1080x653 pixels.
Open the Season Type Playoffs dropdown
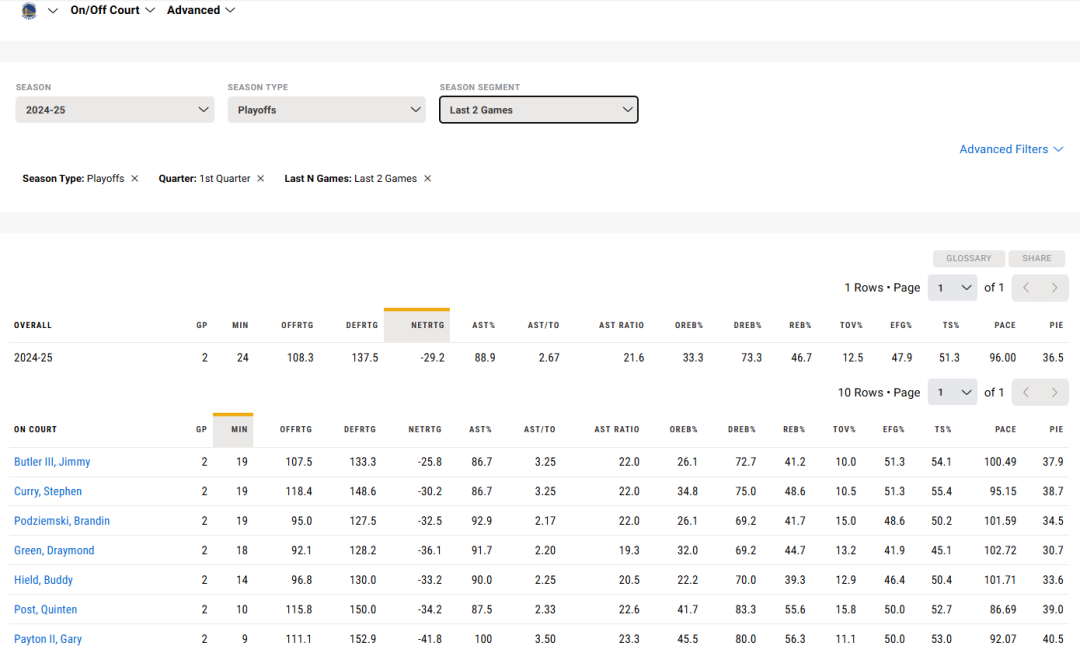pos(326,110)
